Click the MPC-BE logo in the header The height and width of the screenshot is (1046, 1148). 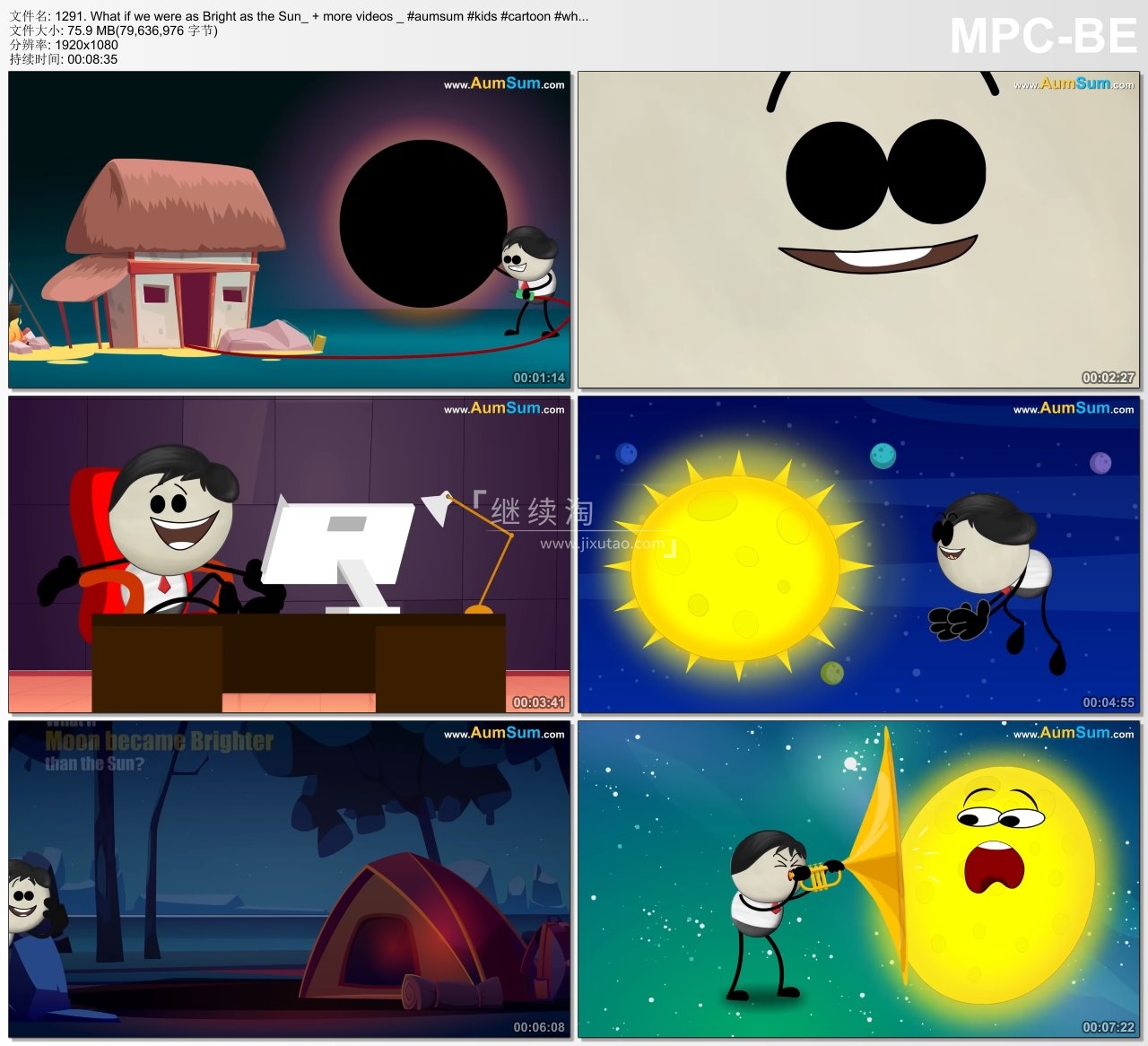coord(1042,37)
